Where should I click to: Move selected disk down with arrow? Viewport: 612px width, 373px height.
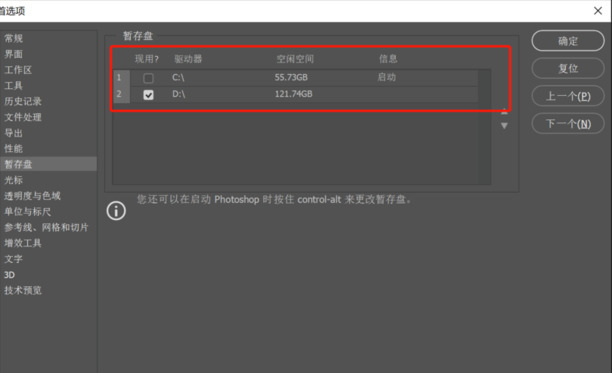[504, 126]
